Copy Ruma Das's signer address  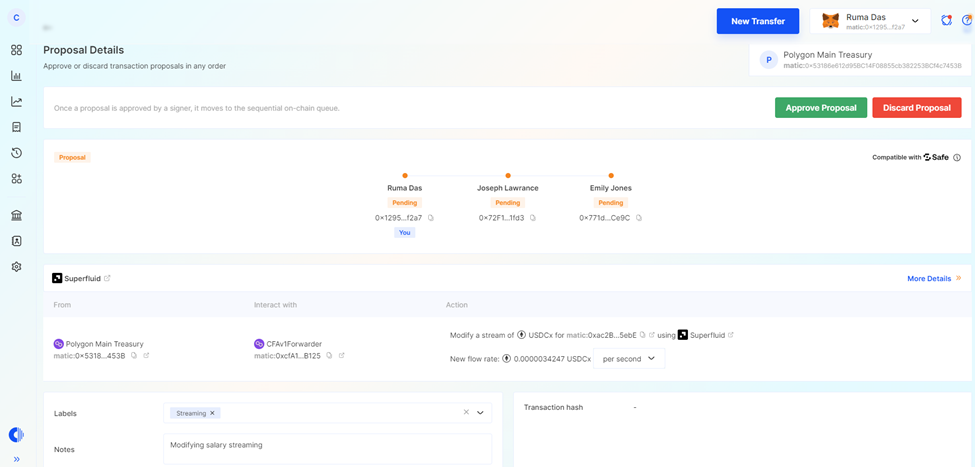[431, 218]
